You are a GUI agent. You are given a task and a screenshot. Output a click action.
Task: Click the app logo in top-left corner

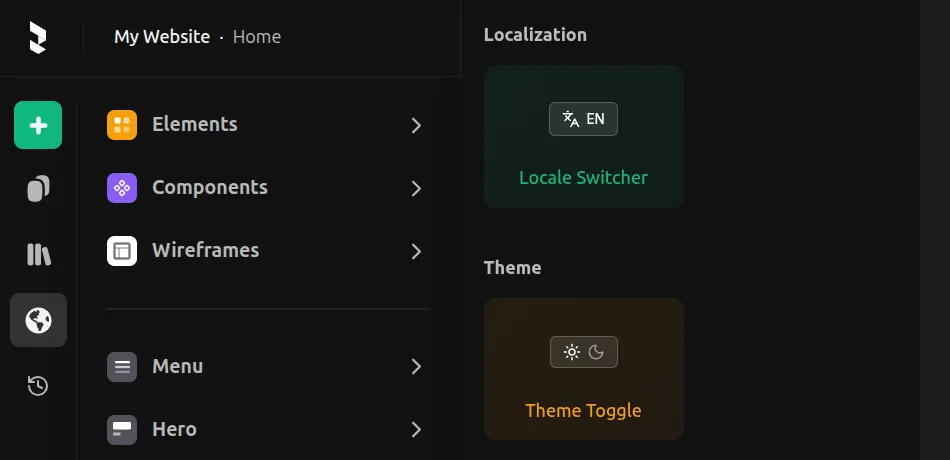[x=38, y=37]
